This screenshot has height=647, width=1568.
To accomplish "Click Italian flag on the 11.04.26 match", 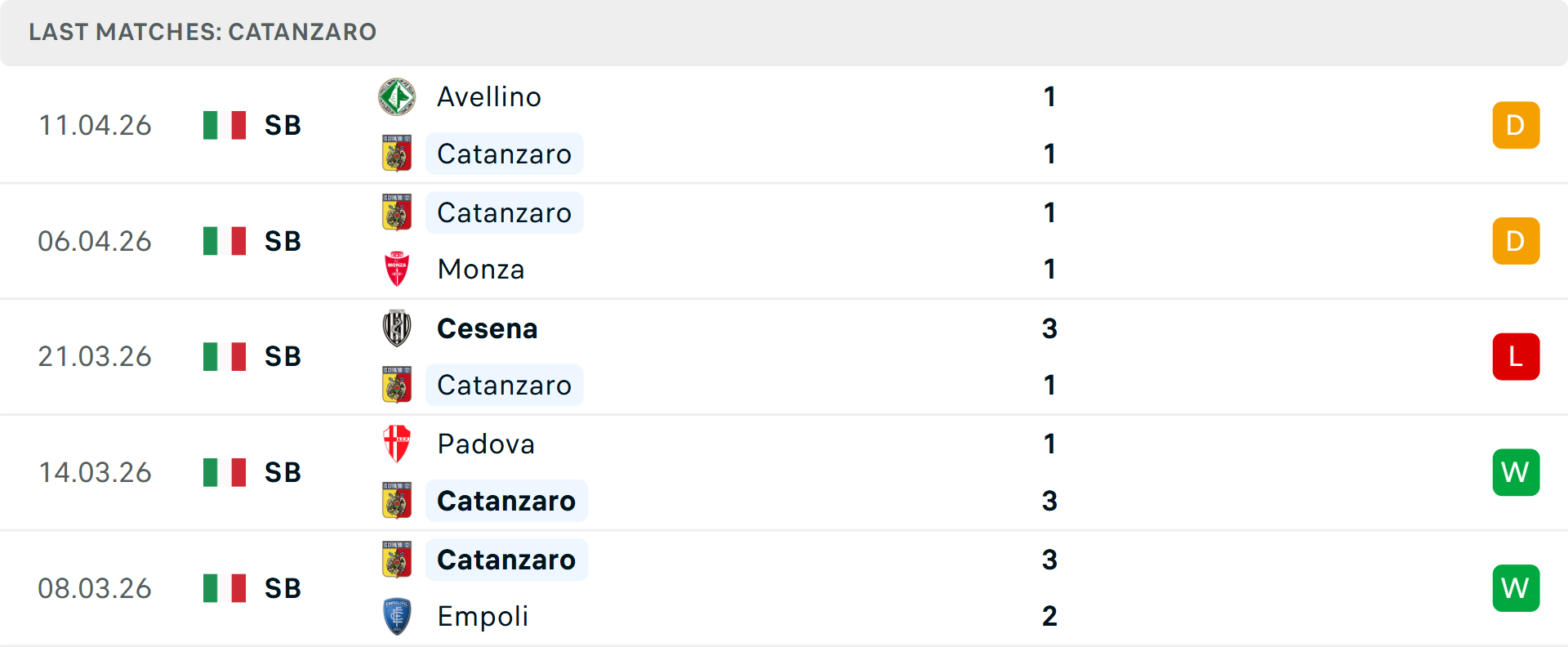I will tap(225, 125).
